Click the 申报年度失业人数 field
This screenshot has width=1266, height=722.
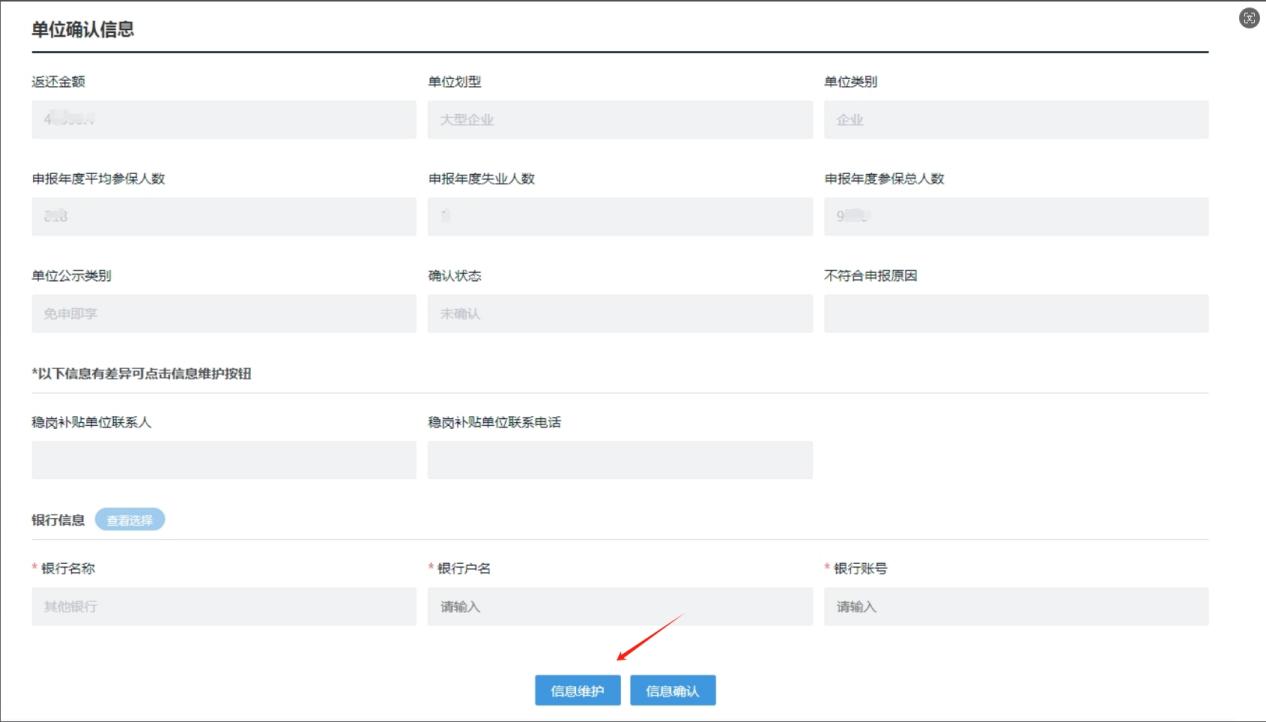(x=619, y=217)
